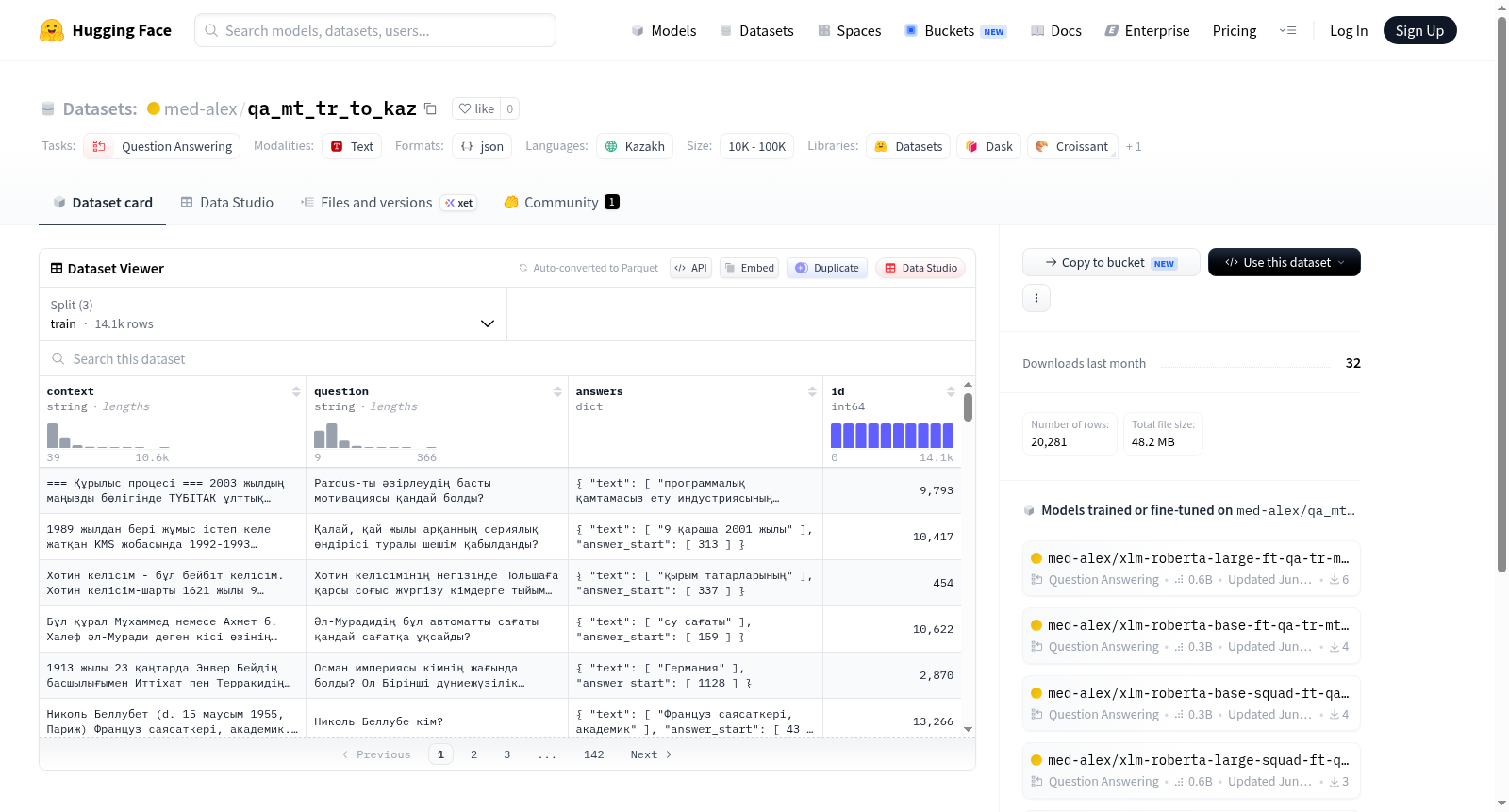Click the context length histogram

[108, 435]
